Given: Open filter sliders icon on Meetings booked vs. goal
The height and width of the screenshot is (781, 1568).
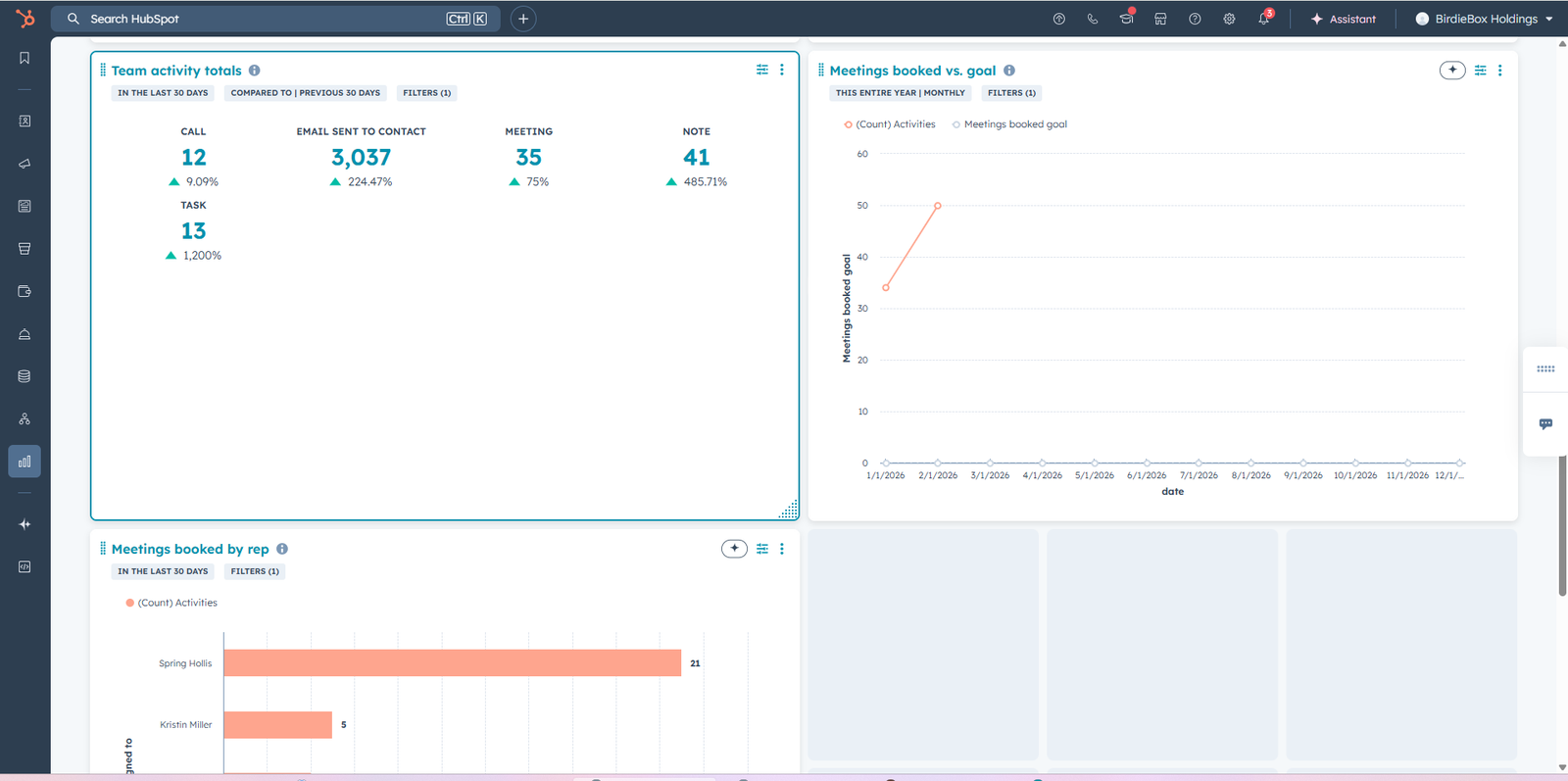Looking at the screenshot, I should (1481, 70).
